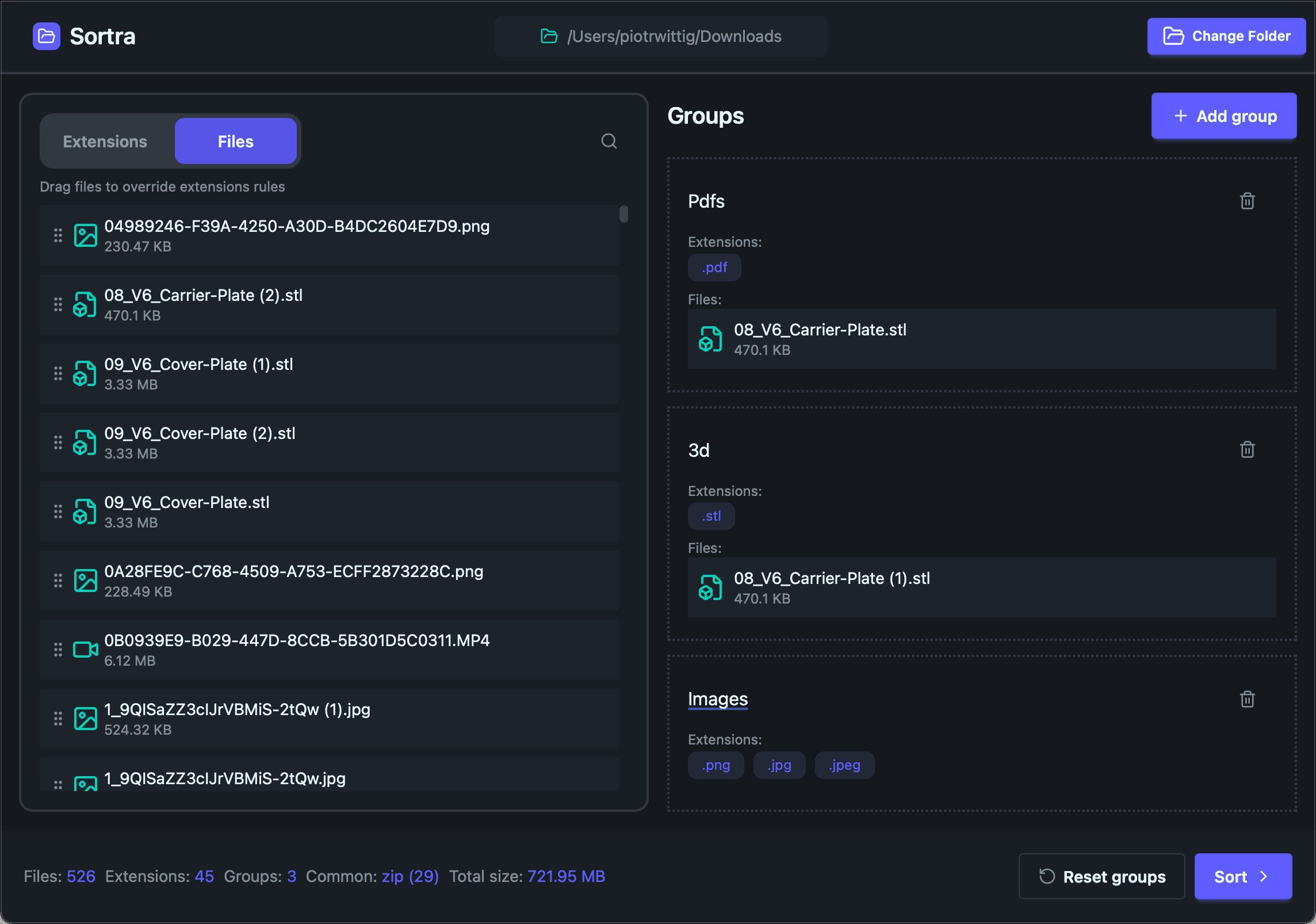Image resolution: width=1316 pixels, height=924 pixels.
Task: Click the Images group name to edit
Action: [x=718, y=699]
